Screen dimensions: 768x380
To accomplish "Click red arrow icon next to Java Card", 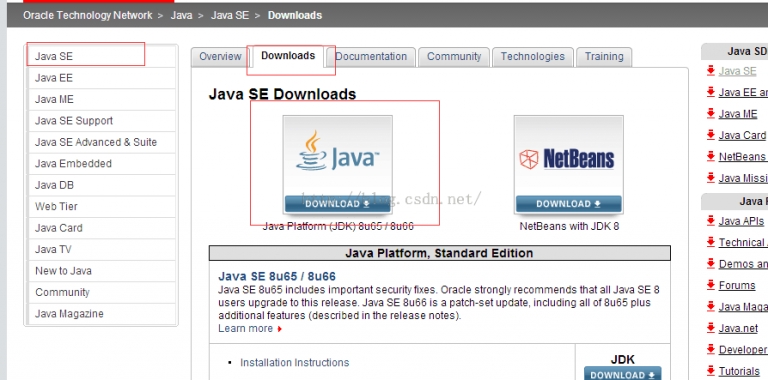I will click(x=711, y=135).
